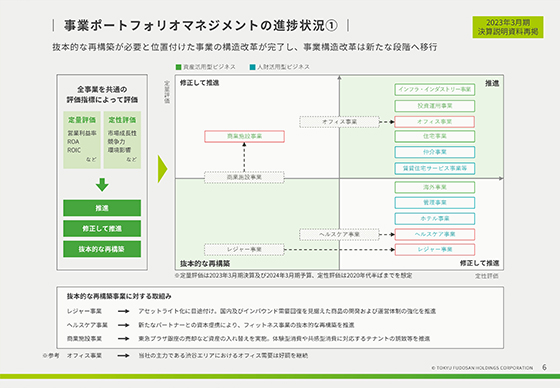The image size is (560, 388).
Task: Click the teal square legend for 人財活用型ビジネス
Action: 252,67
